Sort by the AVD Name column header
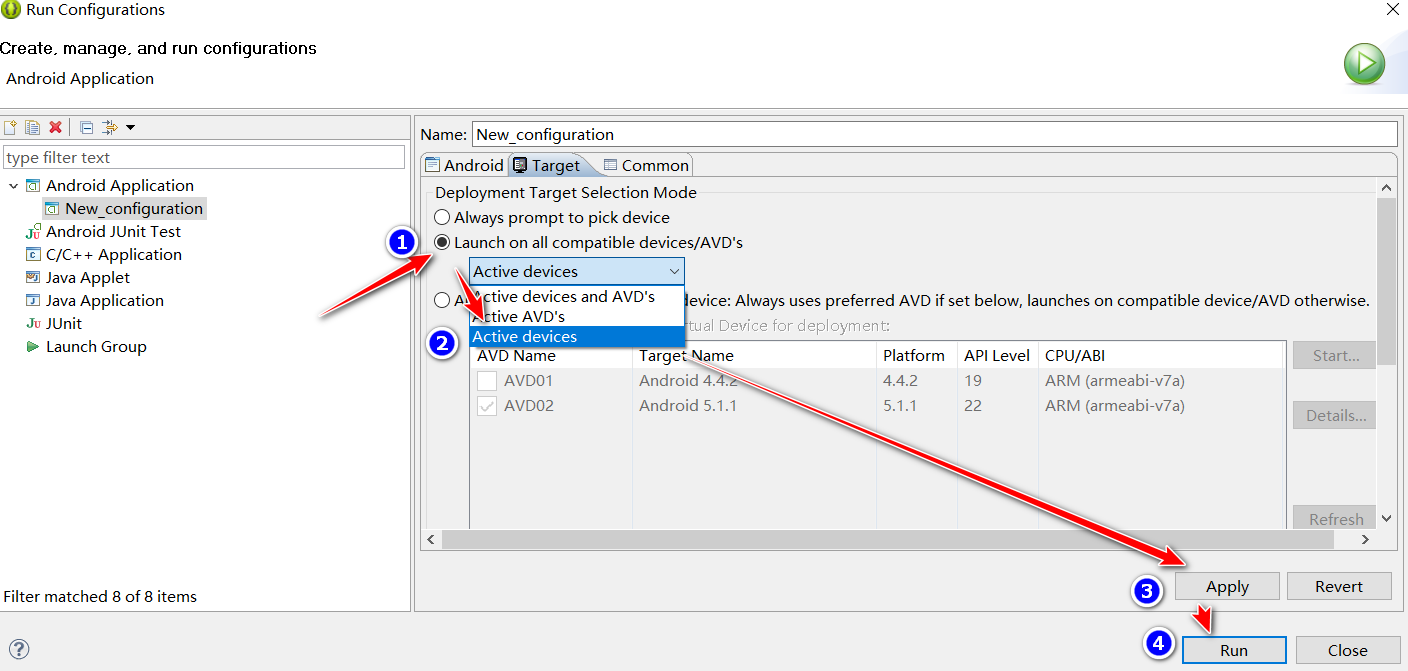This screenshot has height=671, width=1408. click(550, 356)
